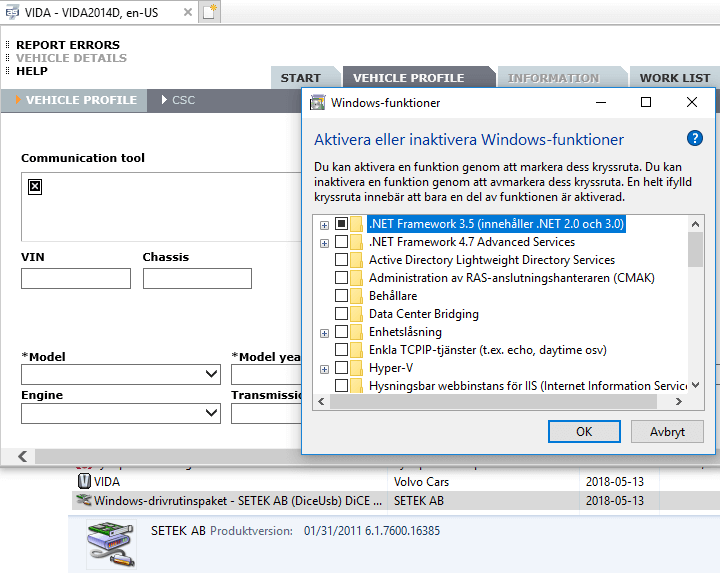Image resolution: width=720 pixels, height=573 pixels.
Task: Click into the VIN input field
Action: click(76, 278)
